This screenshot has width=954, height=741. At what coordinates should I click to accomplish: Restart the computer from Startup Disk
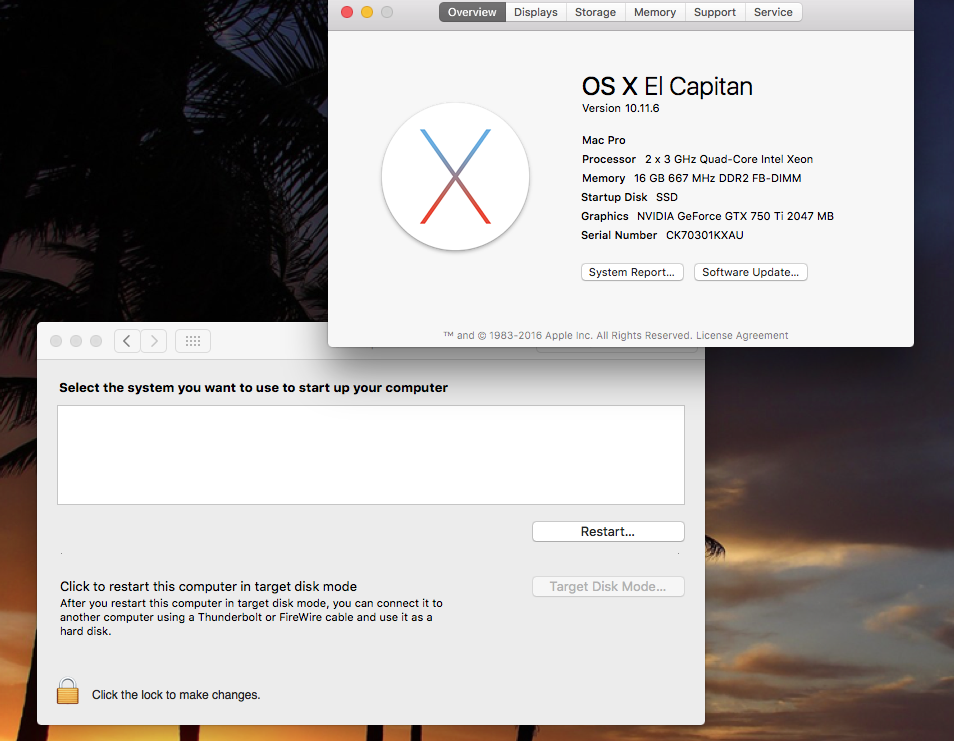point(608,532)
